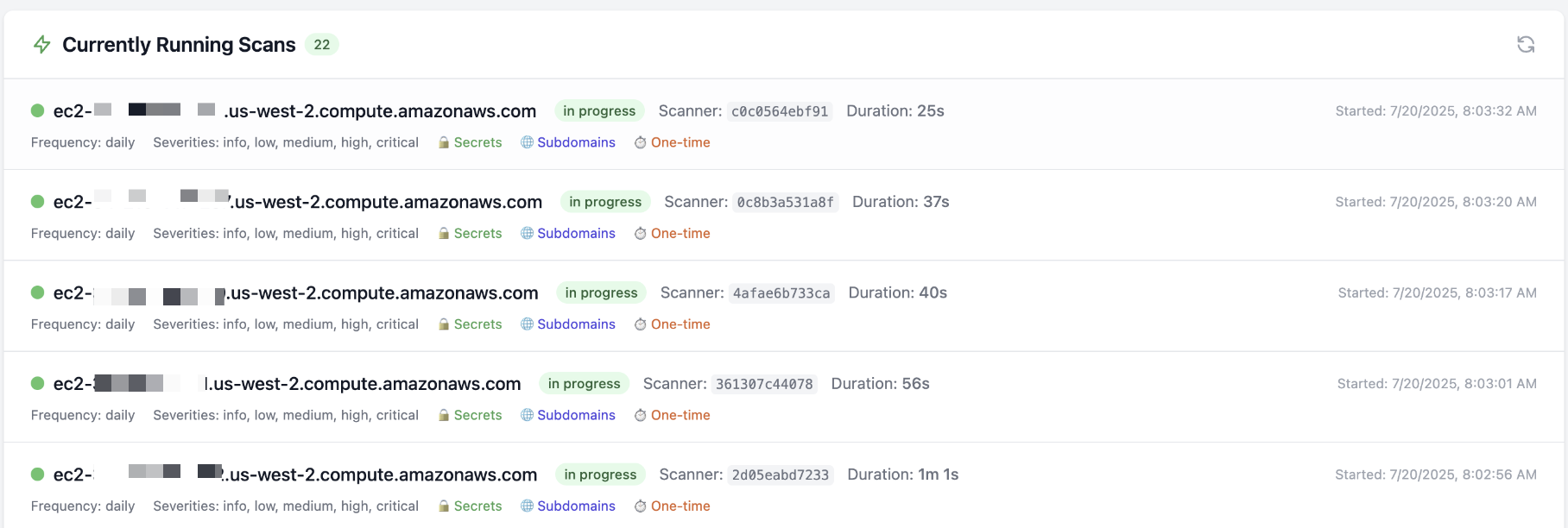
Task: Click Secrets tag for scanner 4afae6b733ca
Action: click(x=477, y=324)
